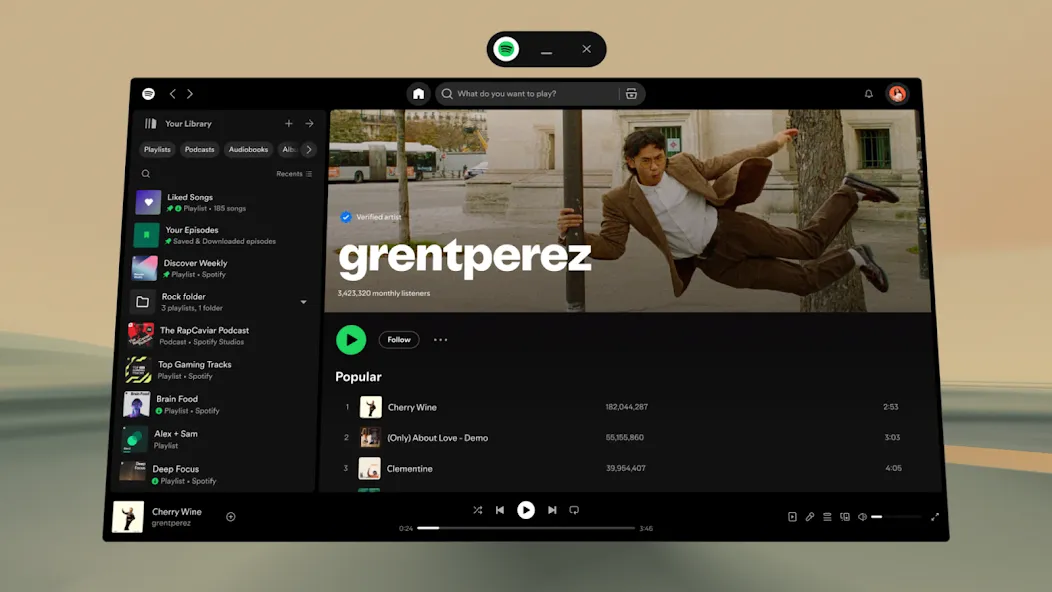Show more library filter chips
The height and width of the screenshot is (592, 1052).
coord(309,150)
